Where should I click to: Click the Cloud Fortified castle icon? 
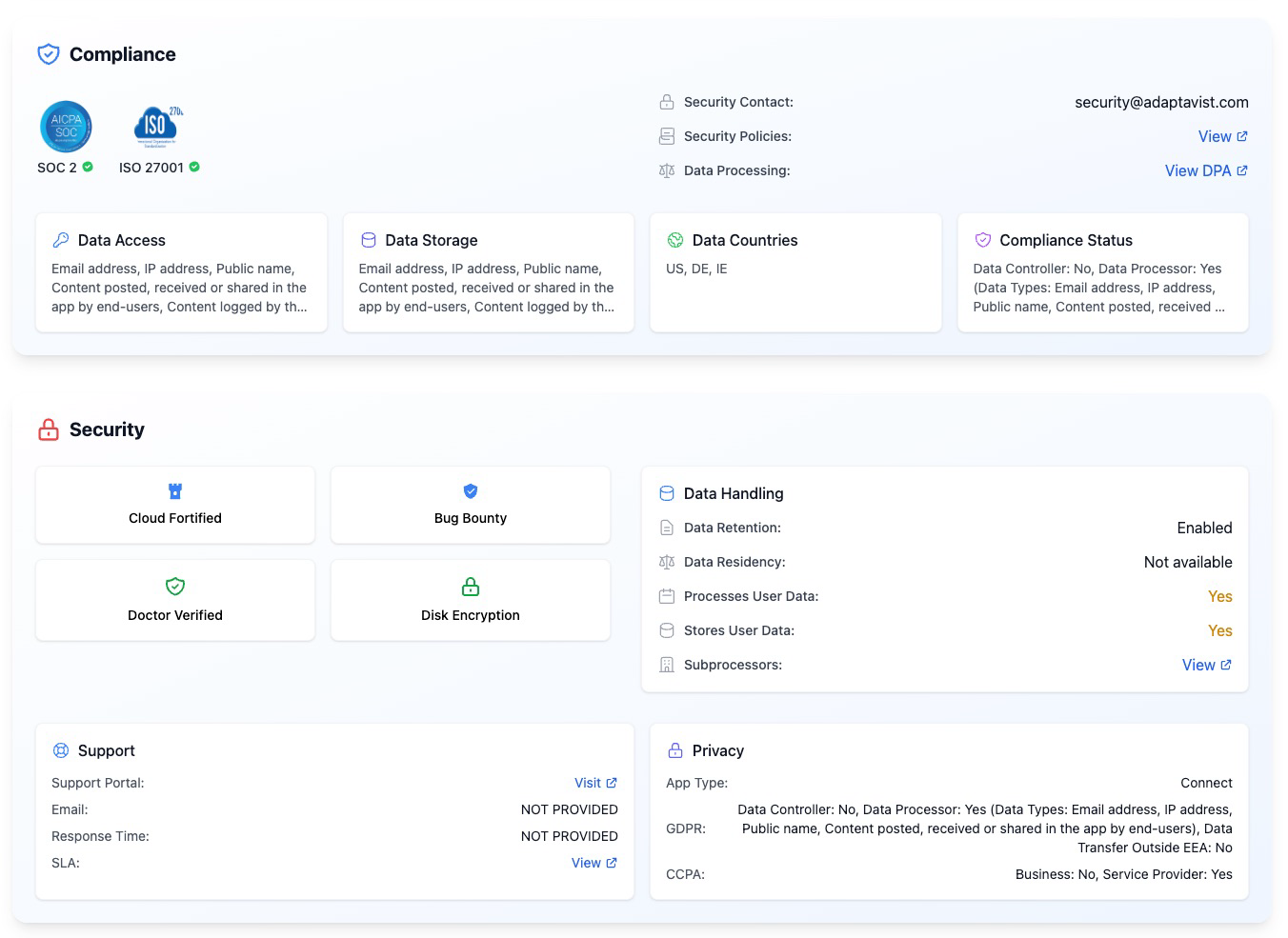point(175,491)
